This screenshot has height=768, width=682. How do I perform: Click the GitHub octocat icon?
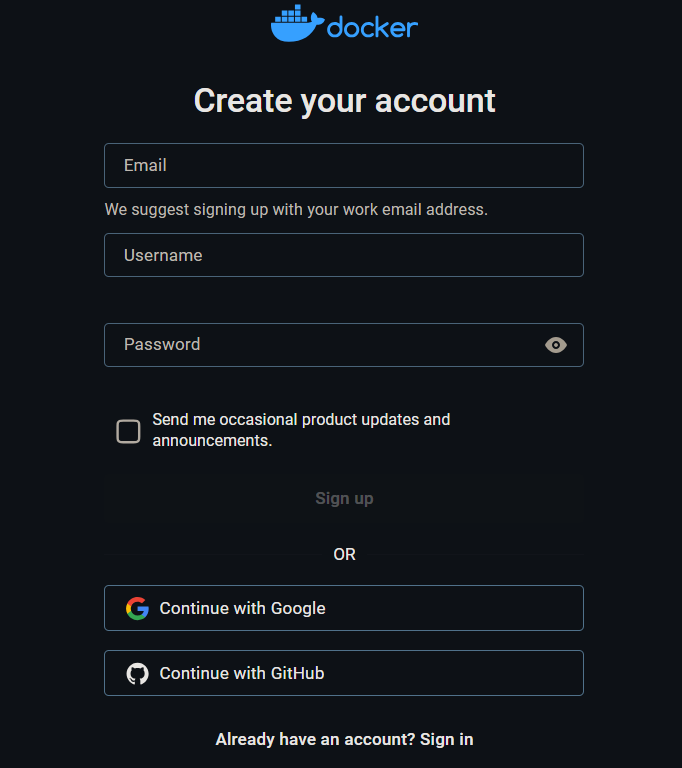click(x=137, y=673)
